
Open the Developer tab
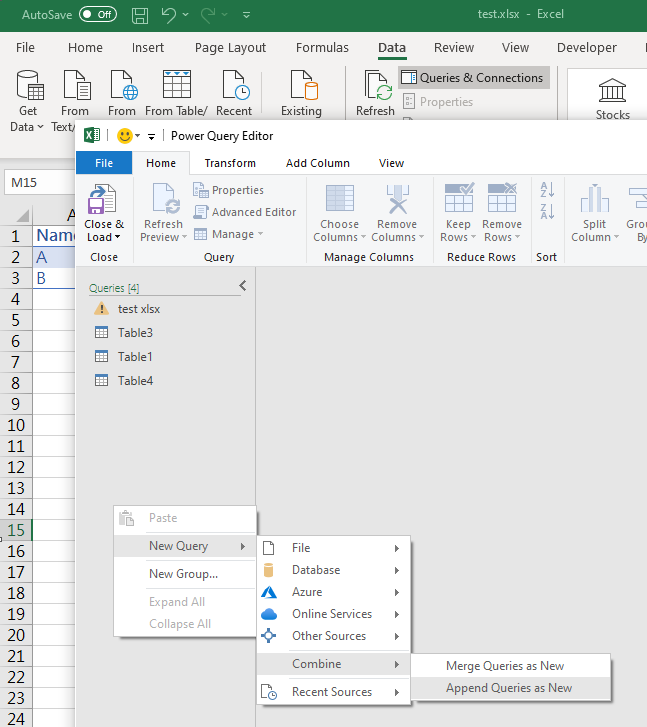point(587,47)
